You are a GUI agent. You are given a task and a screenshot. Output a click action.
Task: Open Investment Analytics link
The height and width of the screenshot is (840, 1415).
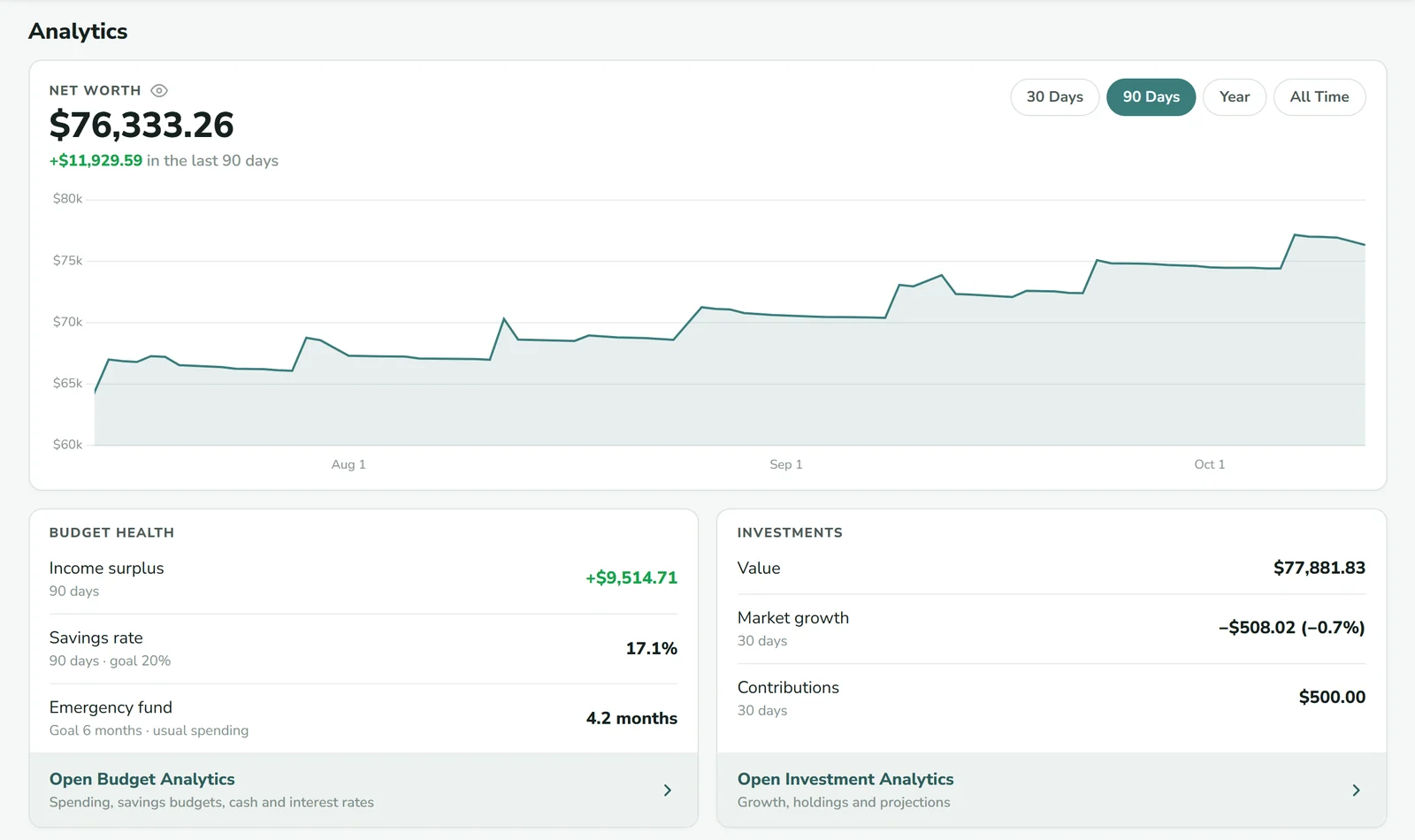point(1052,790)
